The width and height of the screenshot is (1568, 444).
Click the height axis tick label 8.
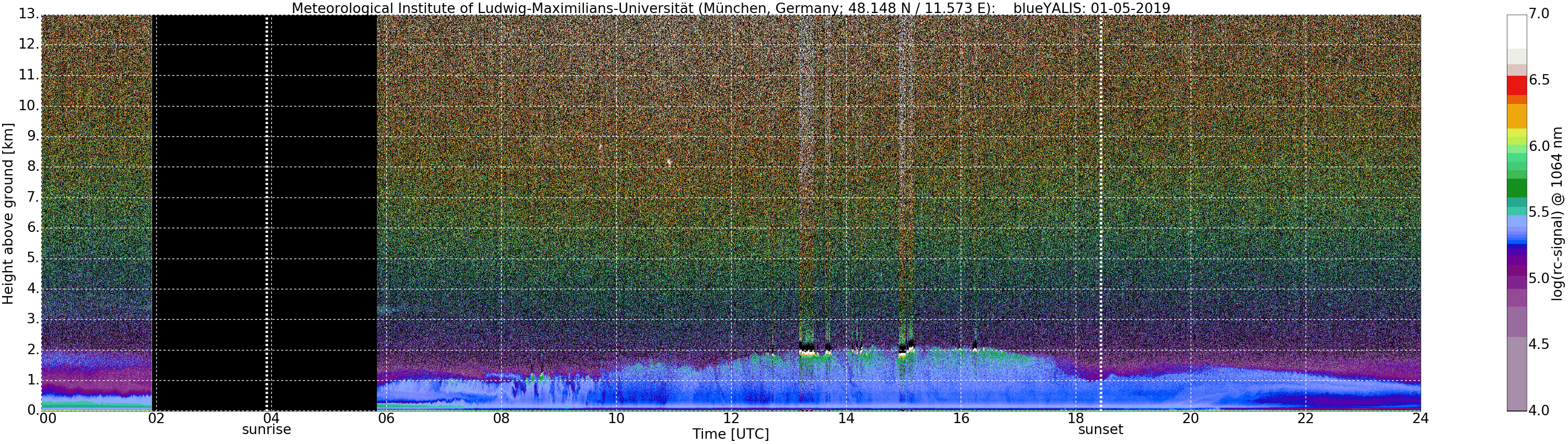point(33,166)
